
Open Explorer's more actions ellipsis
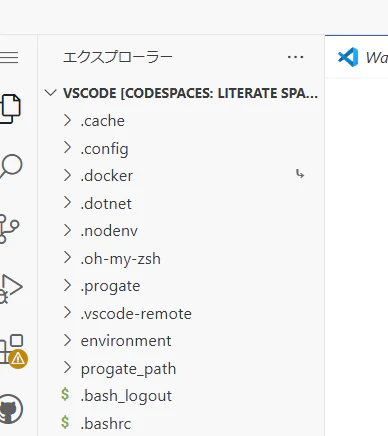click(295, 57)
